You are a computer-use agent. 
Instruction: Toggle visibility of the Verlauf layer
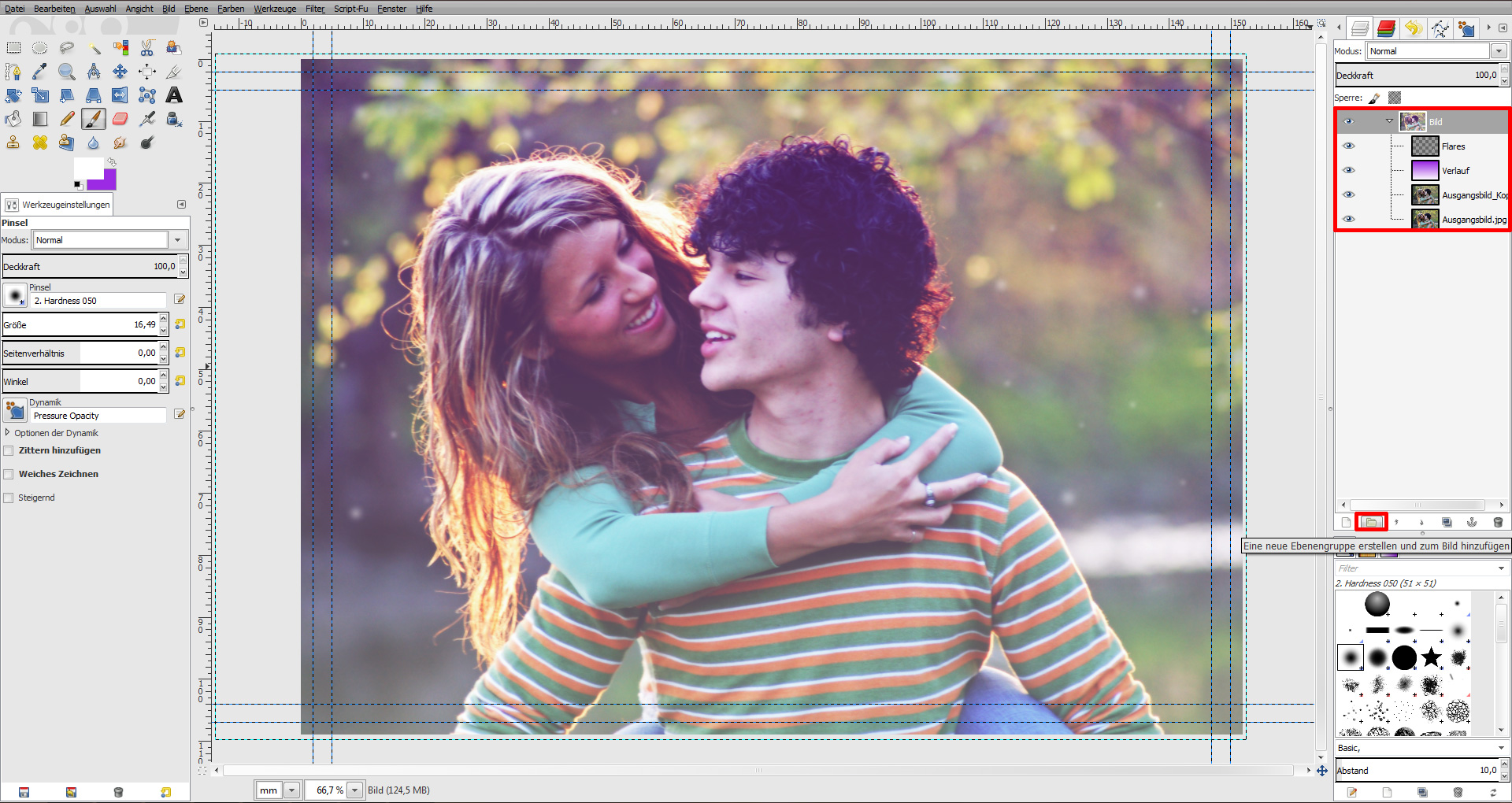tap(1348, 170)
